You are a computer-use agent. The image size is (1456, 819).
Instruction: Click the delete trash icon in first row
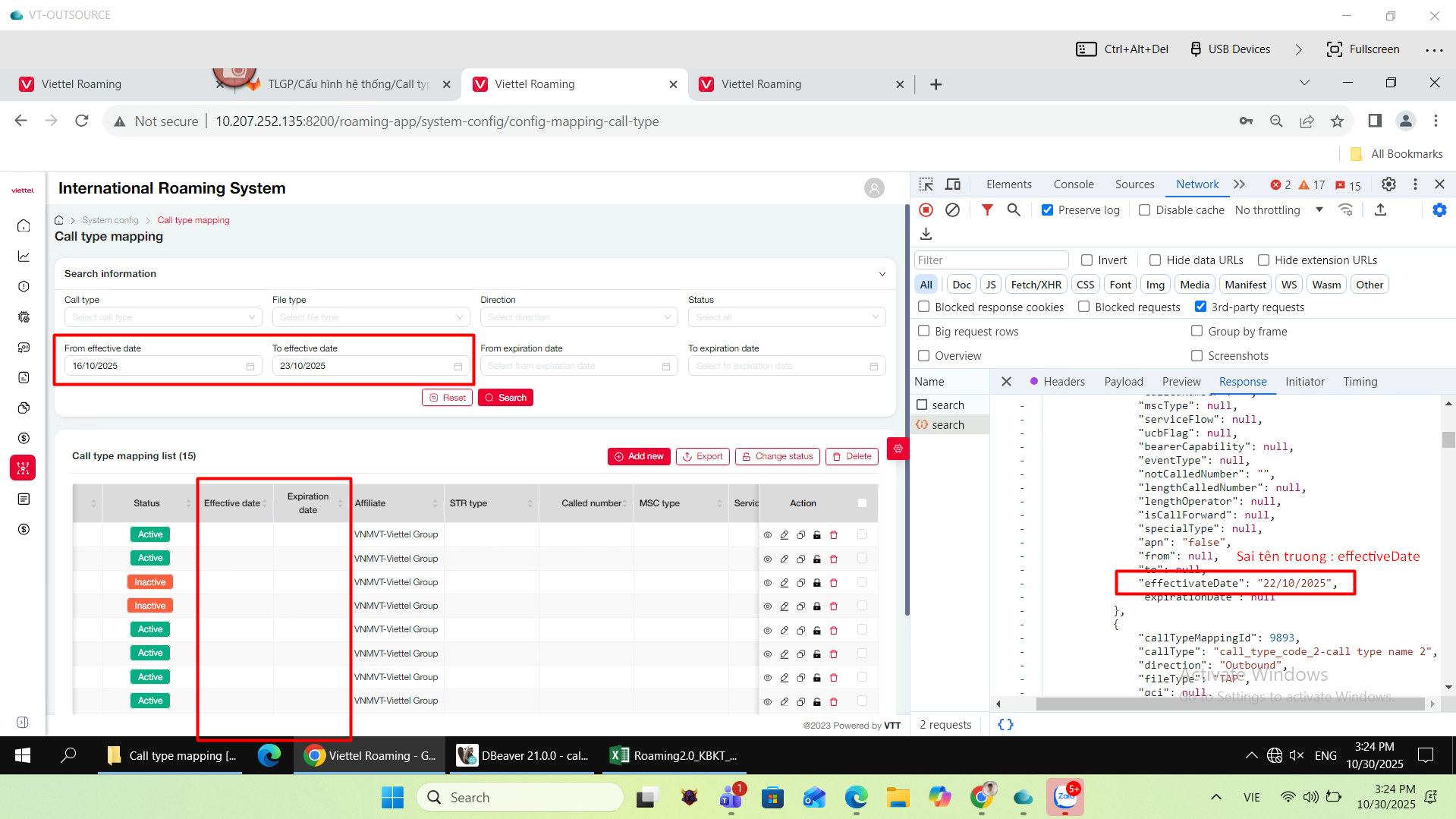coord(833,535)
